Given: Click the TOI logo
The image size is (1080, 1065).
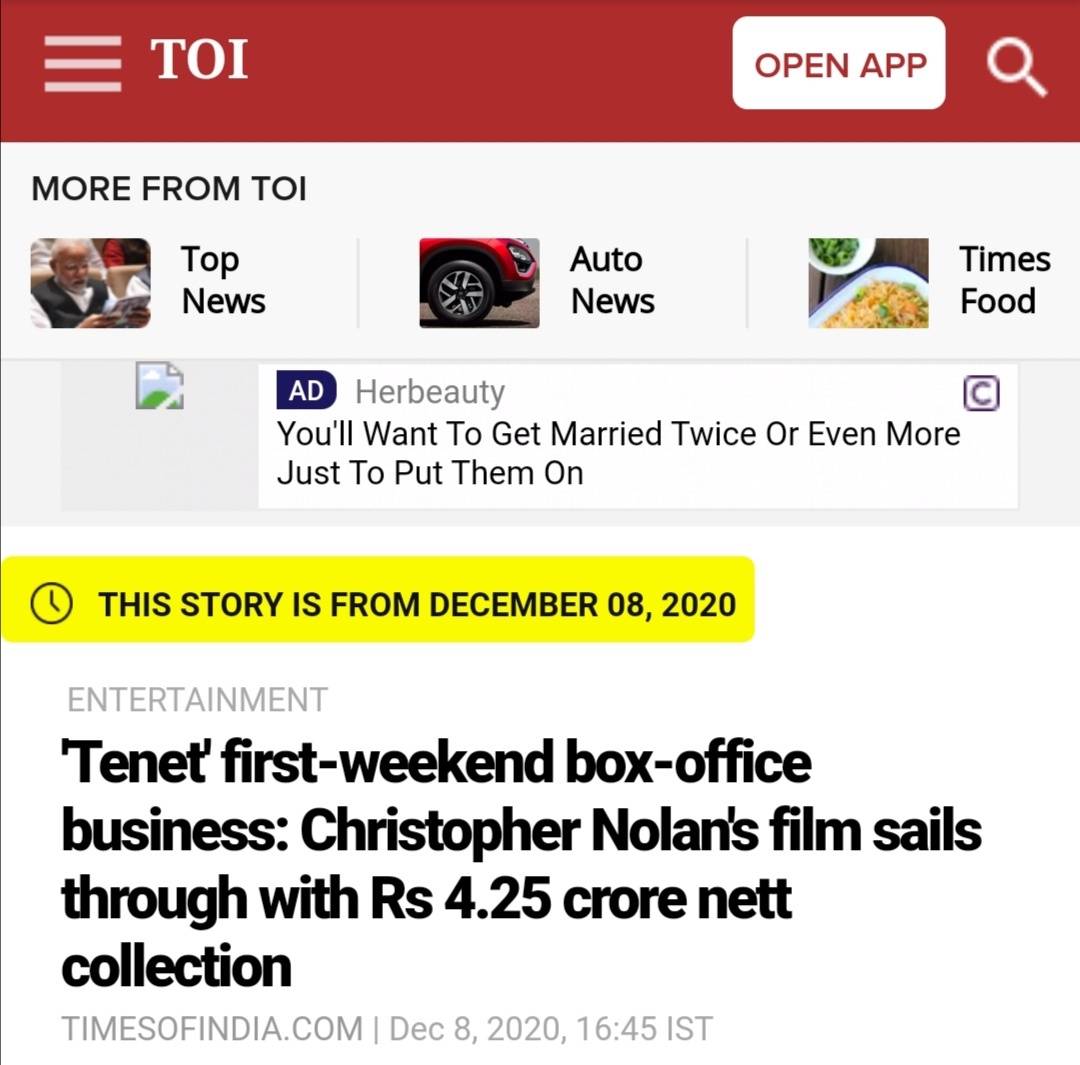Looking at the screenshot, I should (x=199, y=59).
